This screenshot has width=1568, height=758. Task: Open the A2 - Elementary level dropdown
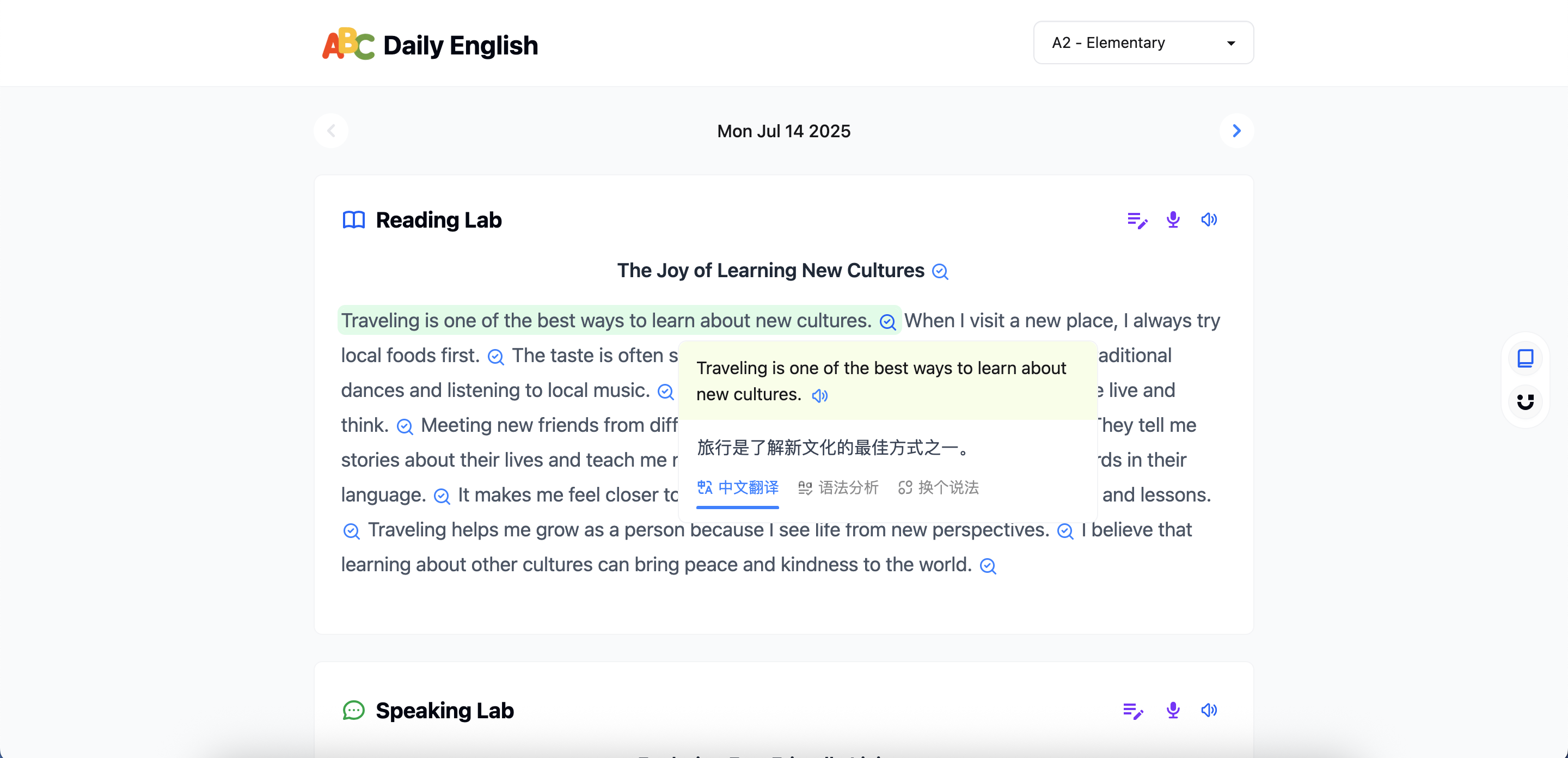coord(1143,42)
